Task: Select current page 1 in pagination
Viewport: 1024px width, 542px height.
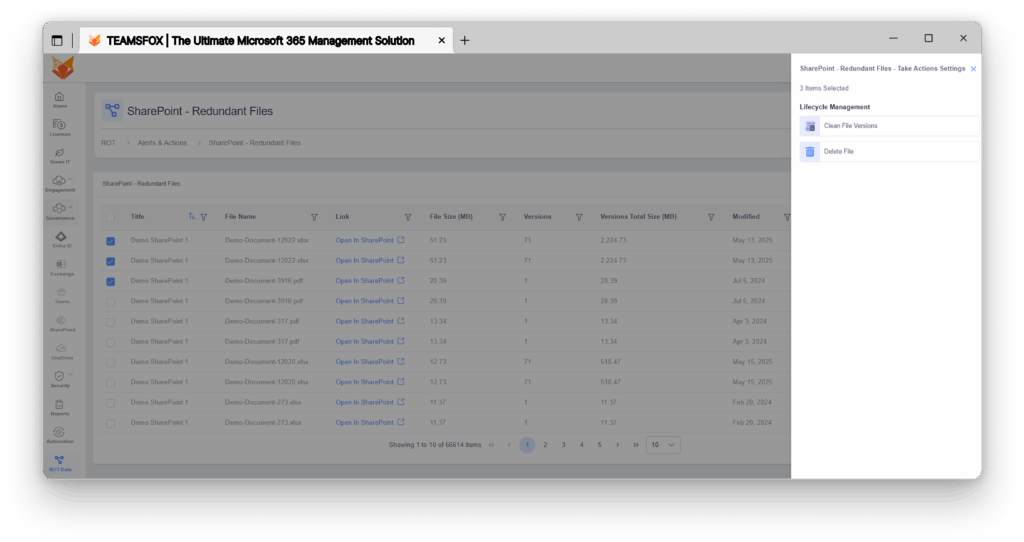Action: coord(527,445)
